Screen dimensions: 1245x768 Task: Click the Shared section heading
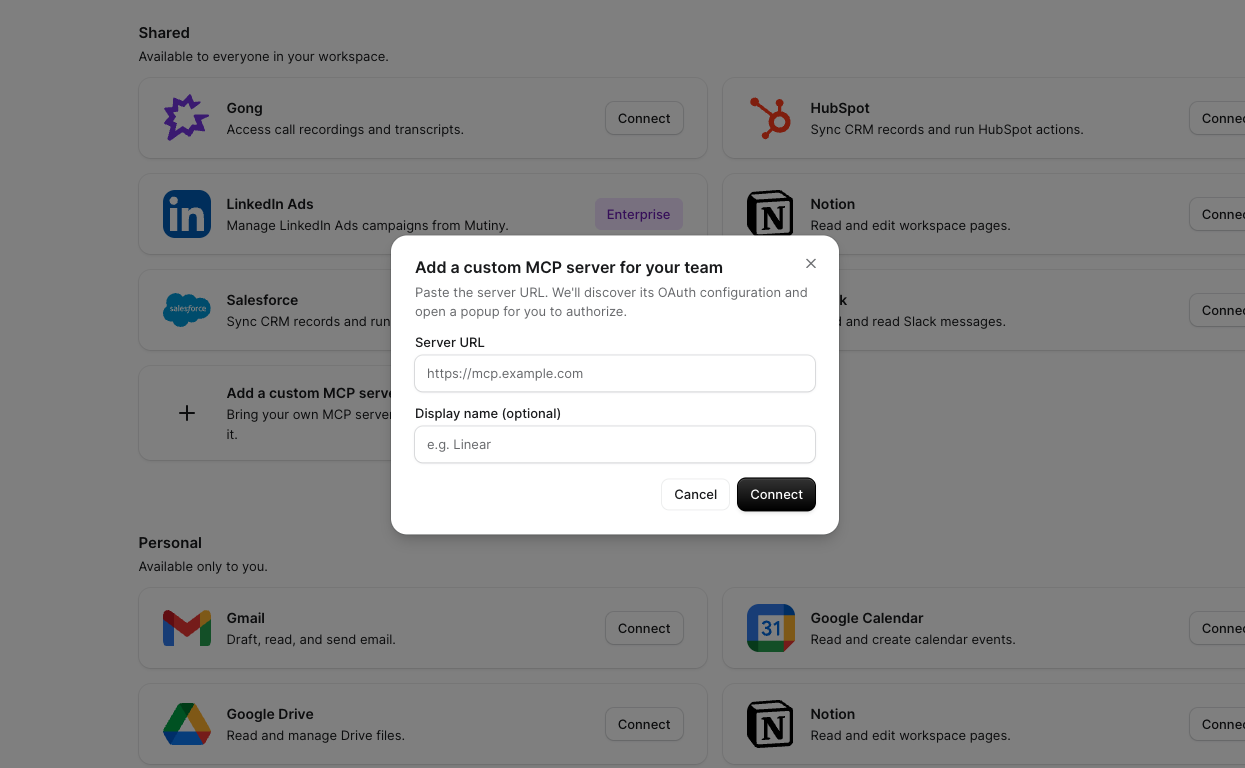(x=164, y=33)
